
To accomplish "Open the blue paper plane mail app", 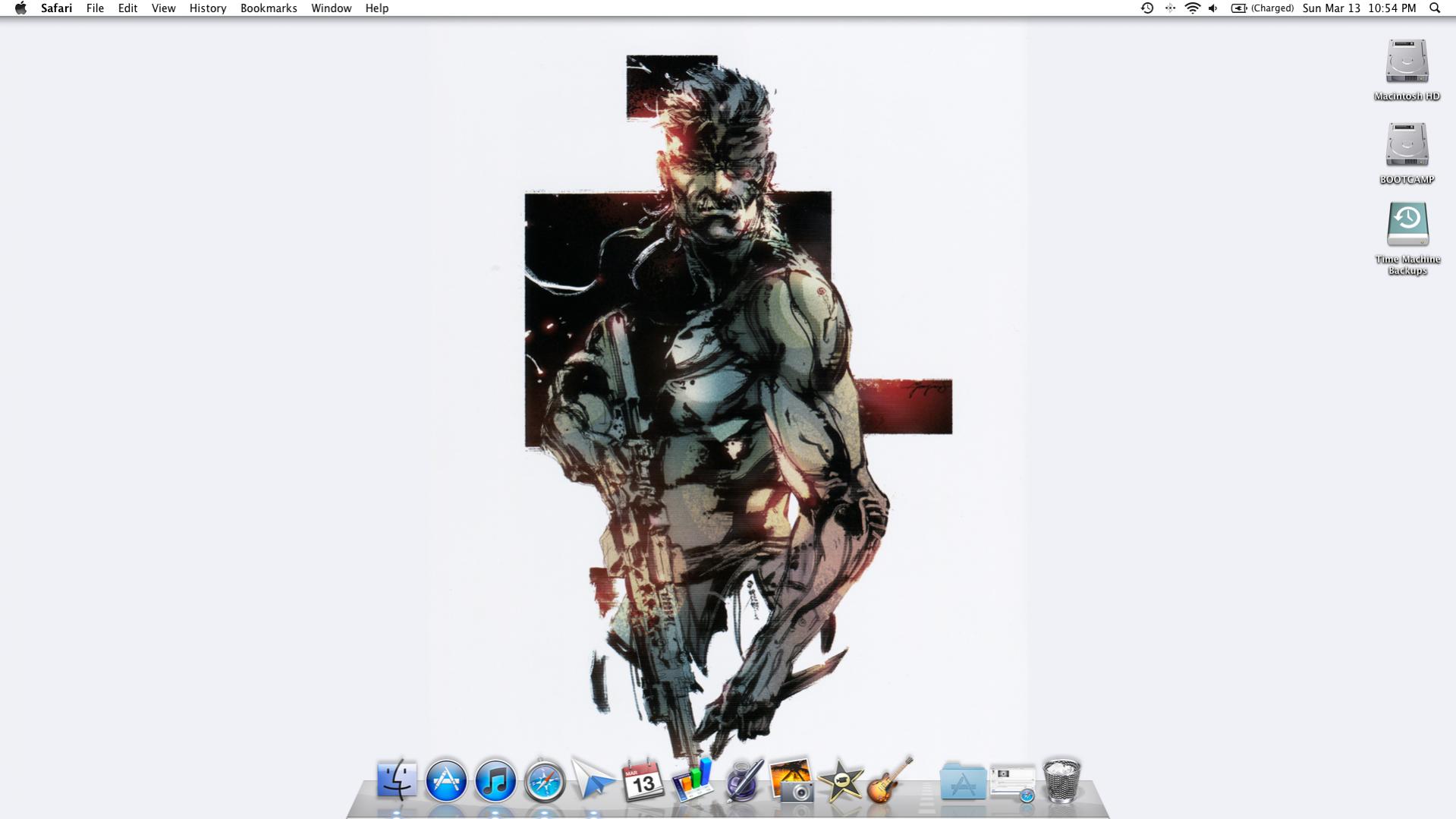I will pyautogui.click(x=593, y=779).
